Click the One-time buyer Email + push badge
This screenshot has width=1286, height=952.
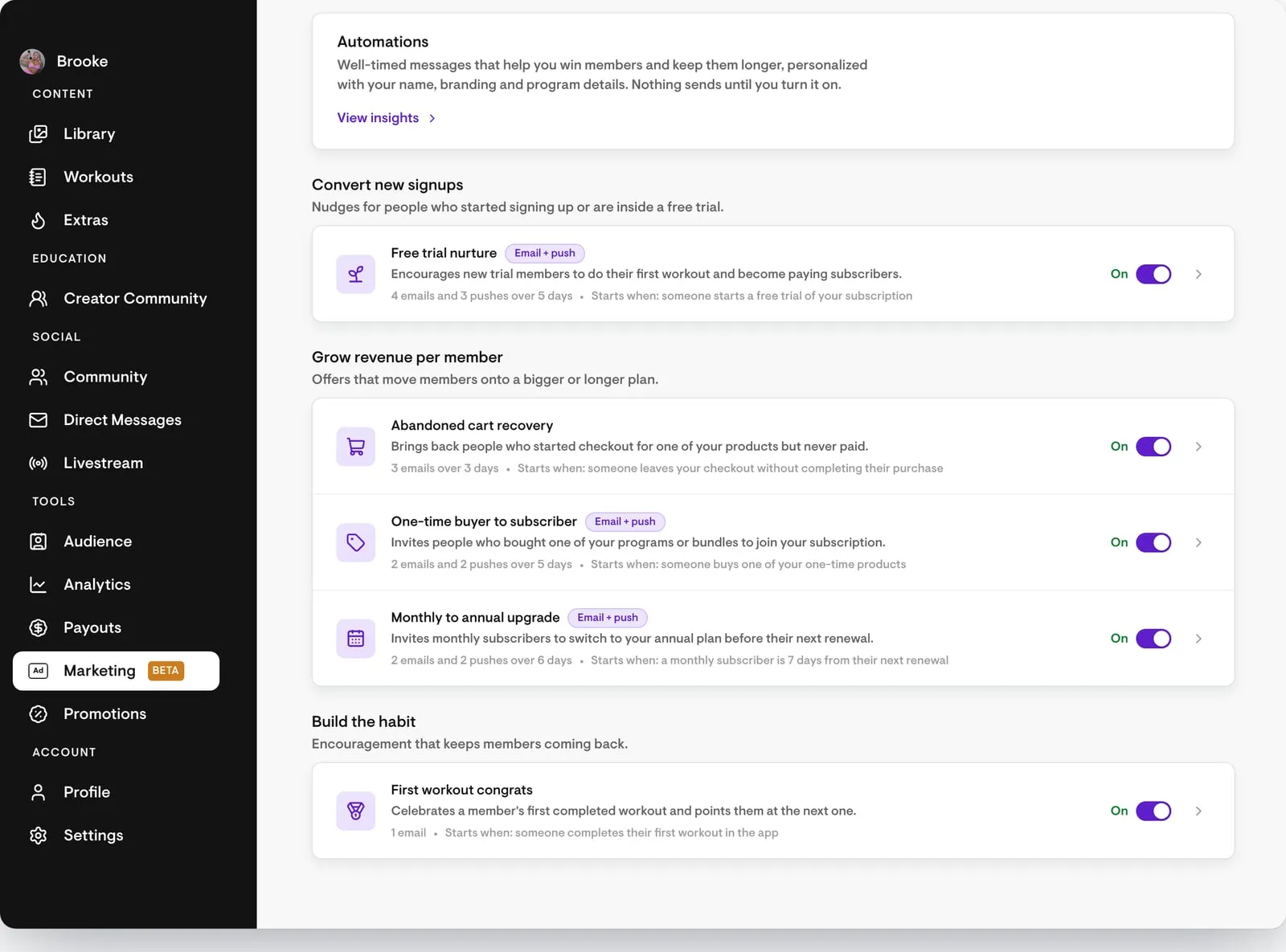625,521
